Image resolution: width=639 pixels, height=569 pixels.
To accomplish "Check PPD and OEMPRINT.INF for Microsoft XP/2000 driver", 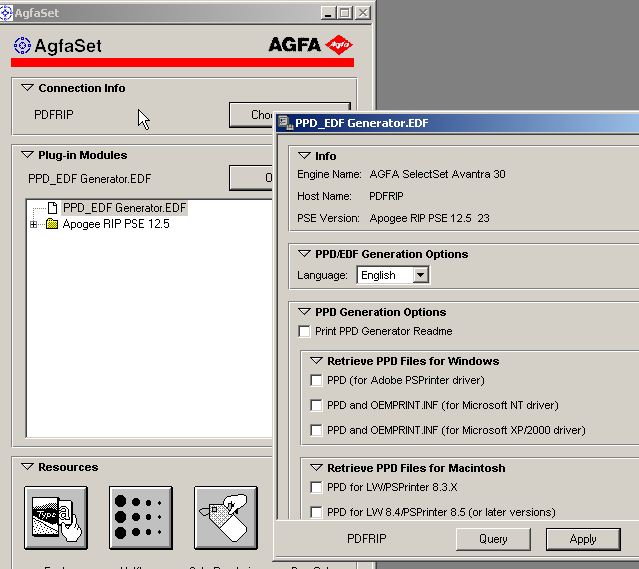I will point(316,430).
